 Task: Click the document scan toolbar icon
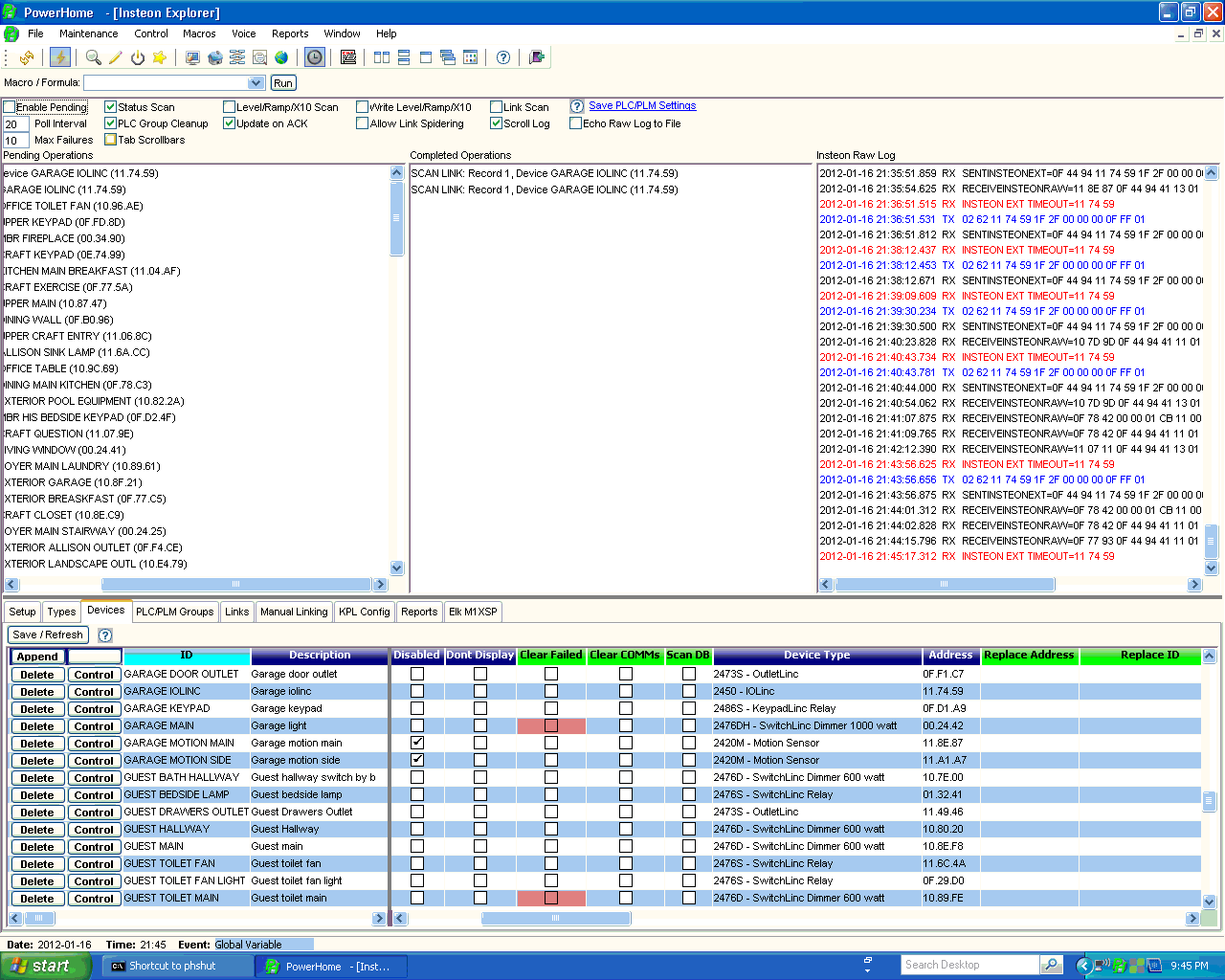click(259, 57)
